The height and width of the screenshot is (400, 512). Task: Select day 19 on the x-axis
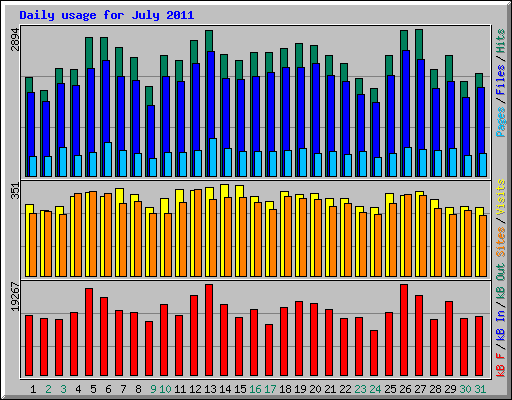(300, 389)
